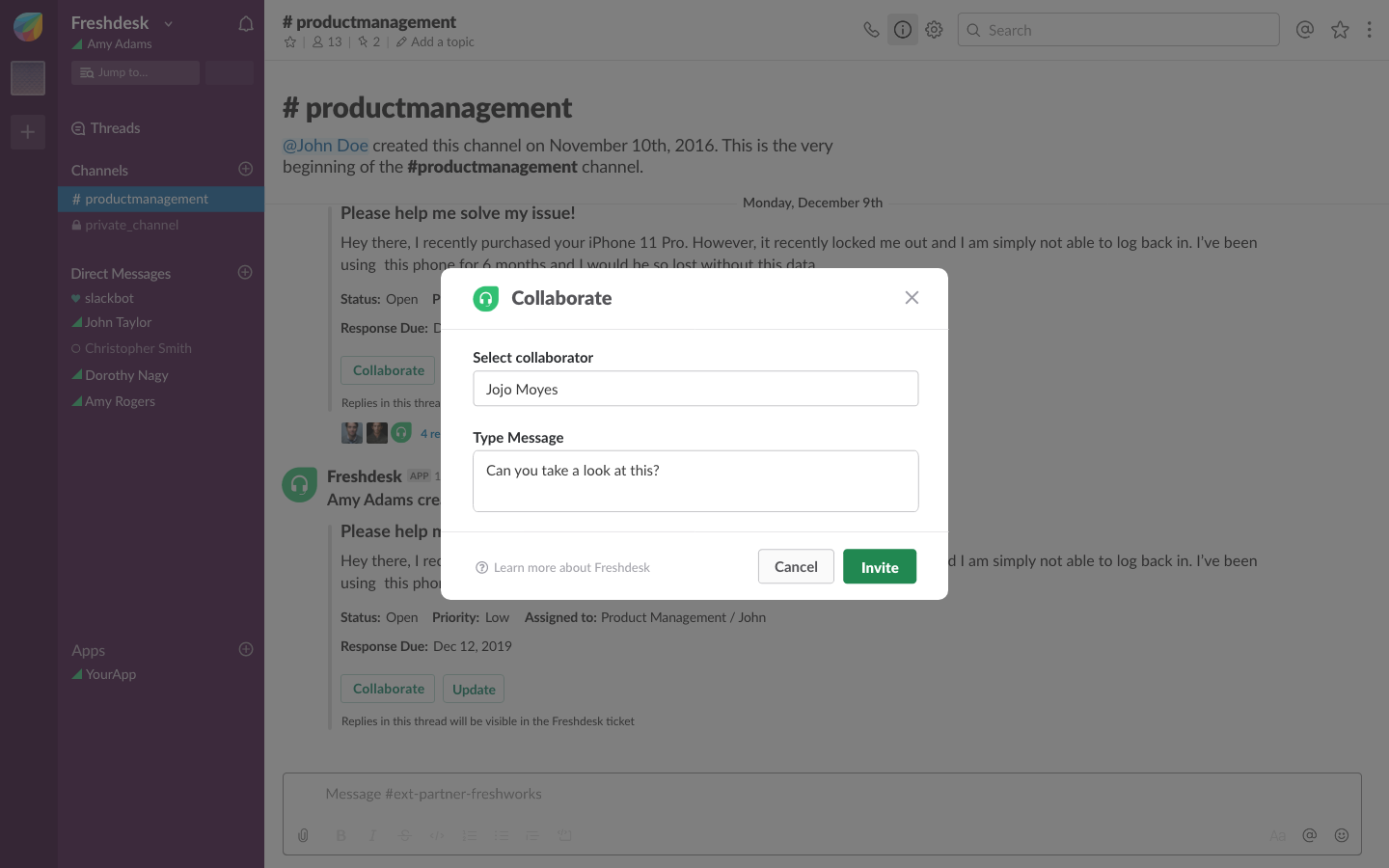This screenshot has height=868, width=1389.
Task: Click the message input field
Action: click(x=822, y=794)
